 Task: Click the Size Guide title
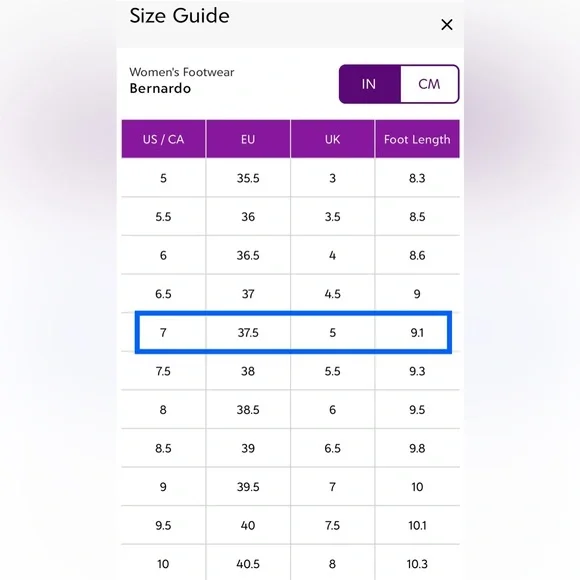(179, 16)
